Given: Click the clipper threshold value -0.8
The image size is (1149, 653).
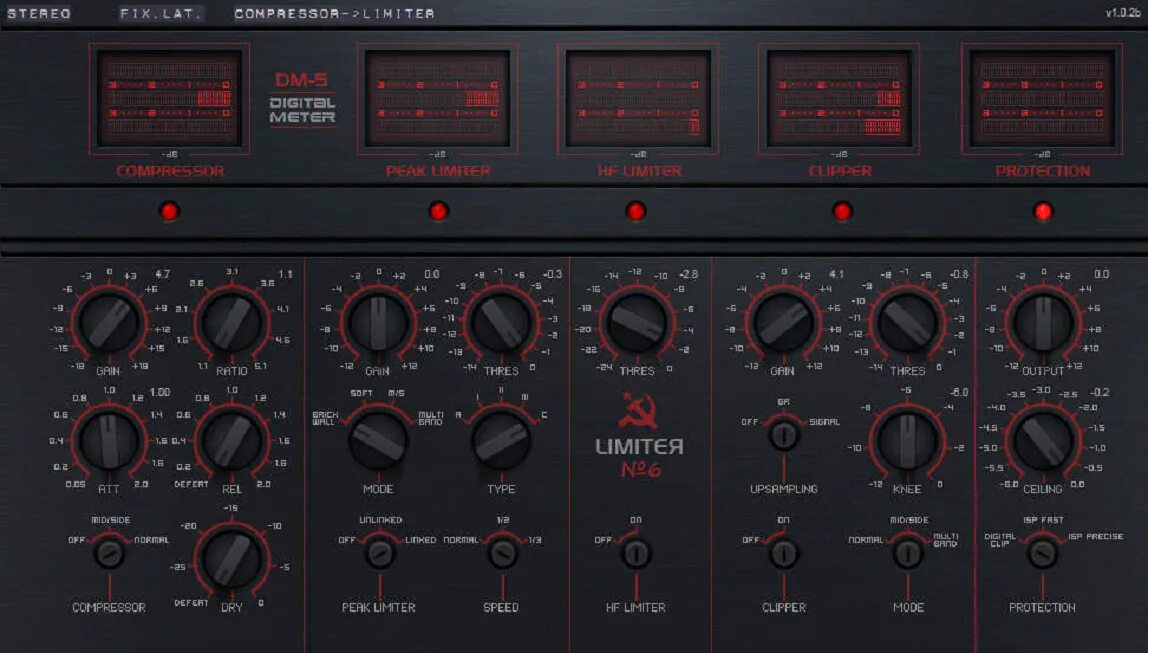Looking at the screenshot, I should tap(958, 274).
